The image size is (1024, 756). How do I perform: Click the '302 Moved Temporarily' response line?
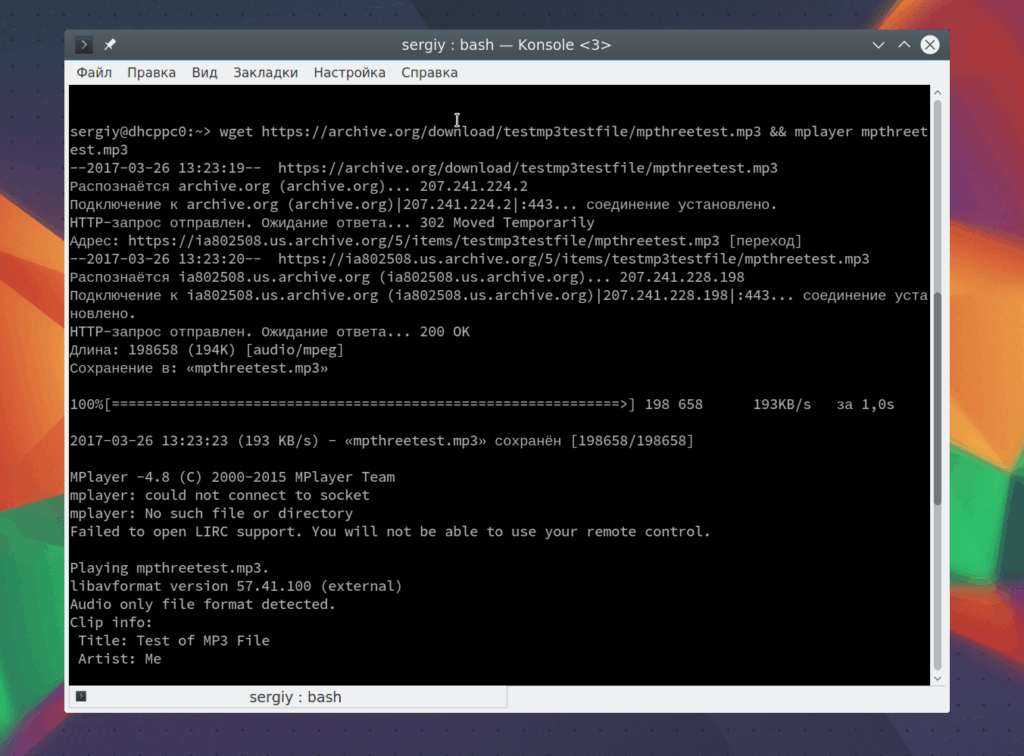(332, 223)
